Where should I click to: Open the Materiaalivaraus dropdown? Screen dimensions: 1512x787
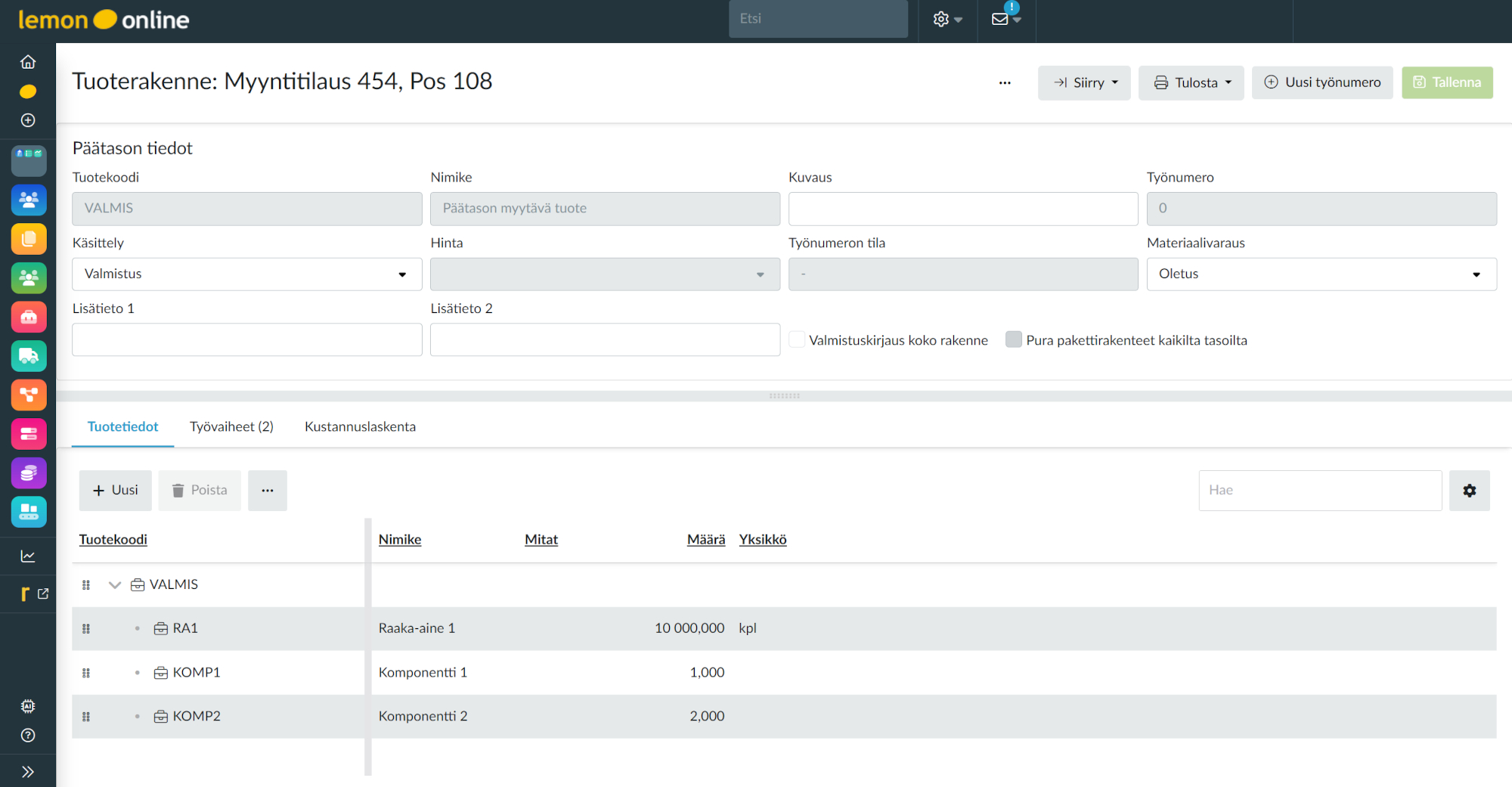(x=1321, y=274)
